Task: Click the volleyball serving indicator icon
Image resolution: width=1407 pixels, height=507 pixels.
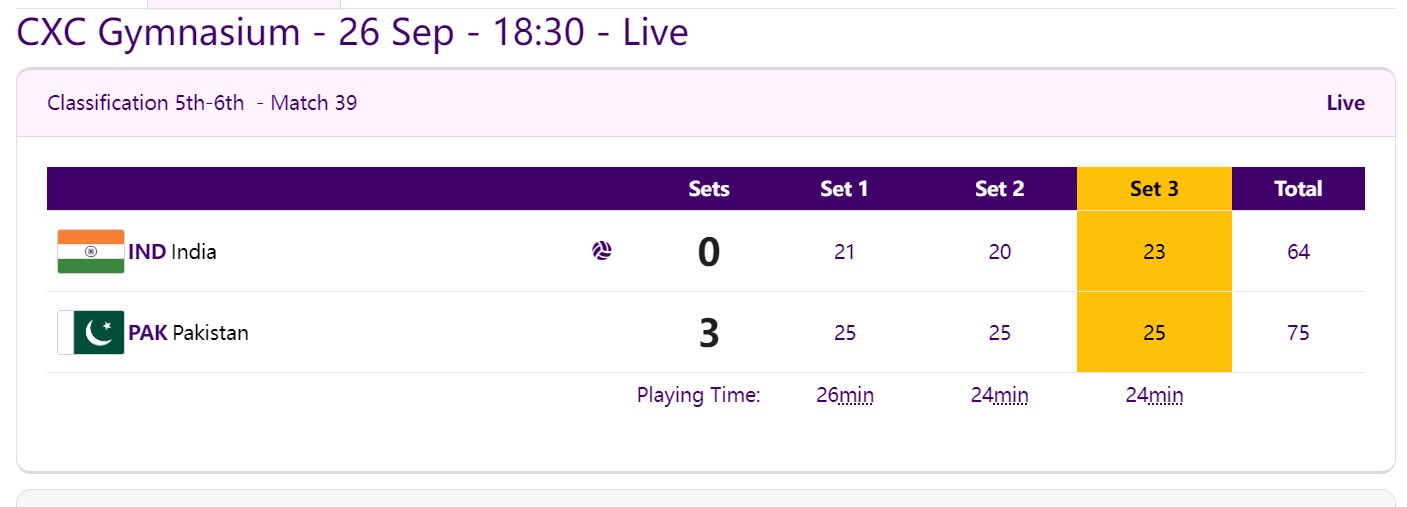Action: click(601, 251)
